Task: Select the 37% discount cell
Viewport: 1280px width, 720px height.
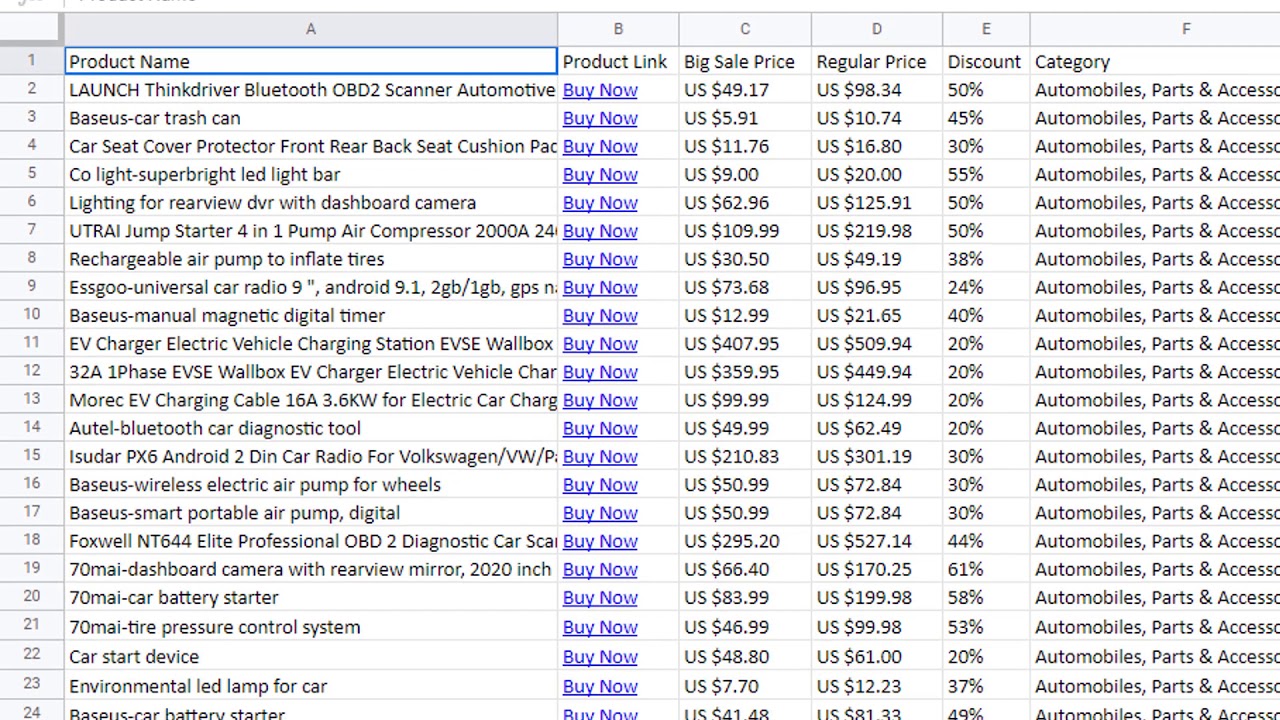Action: coord(986,687)
